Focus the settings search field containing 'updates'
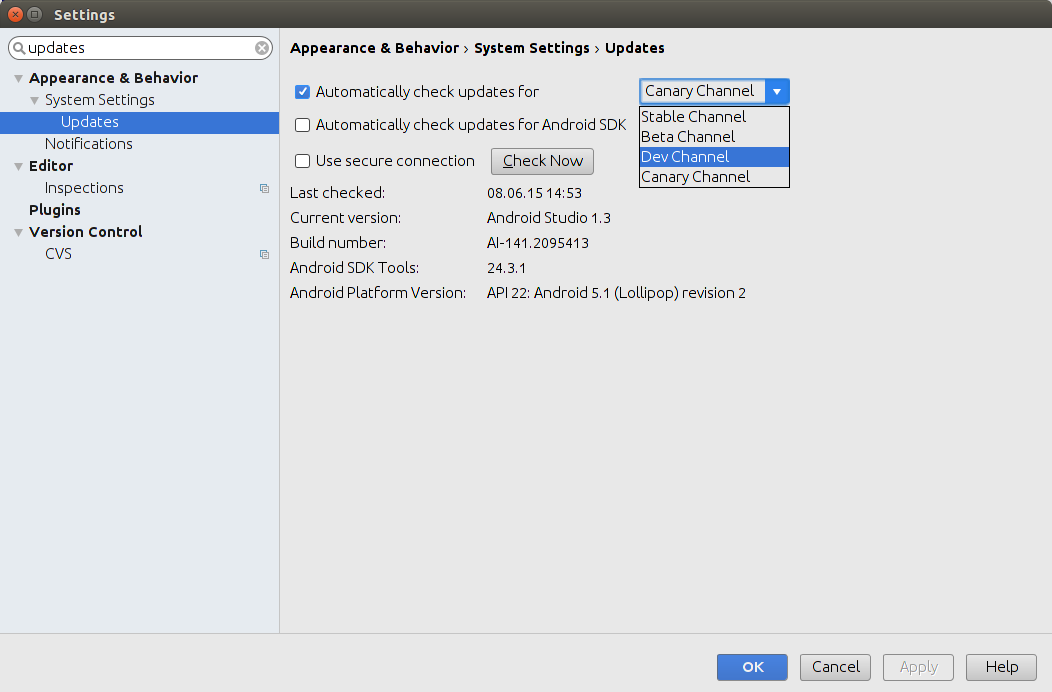This screenshot has width=1052, height=692. 140,48
